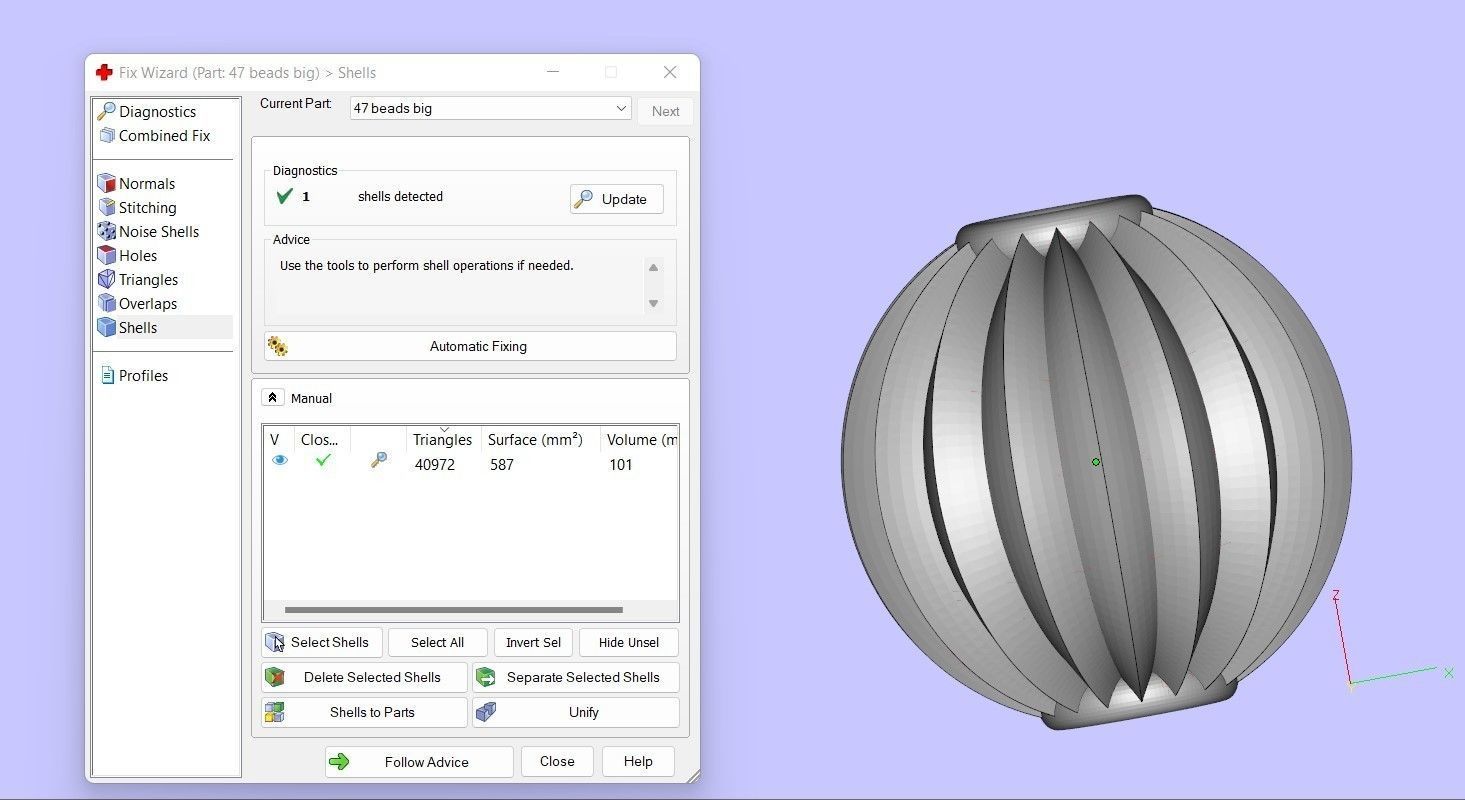Click the Overlaps cube icon
The width and height of the screenshot is (1465, 800).
pyautogui.click(x=106, y=303)
